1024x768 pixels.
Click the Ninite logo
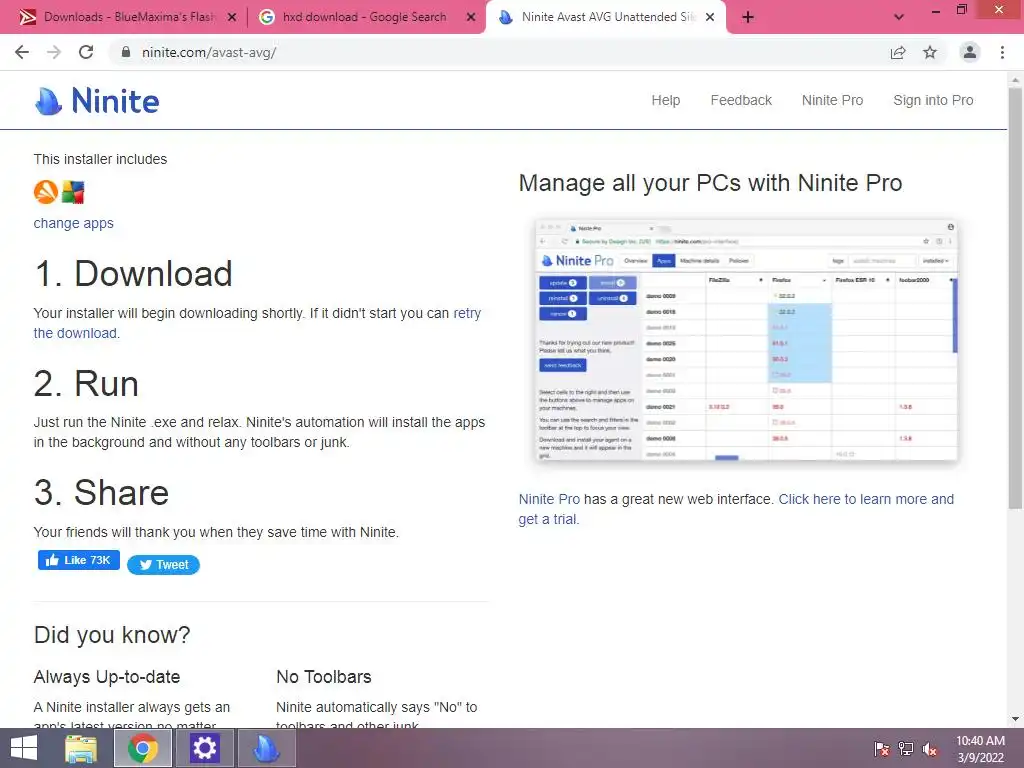point(97,101)
